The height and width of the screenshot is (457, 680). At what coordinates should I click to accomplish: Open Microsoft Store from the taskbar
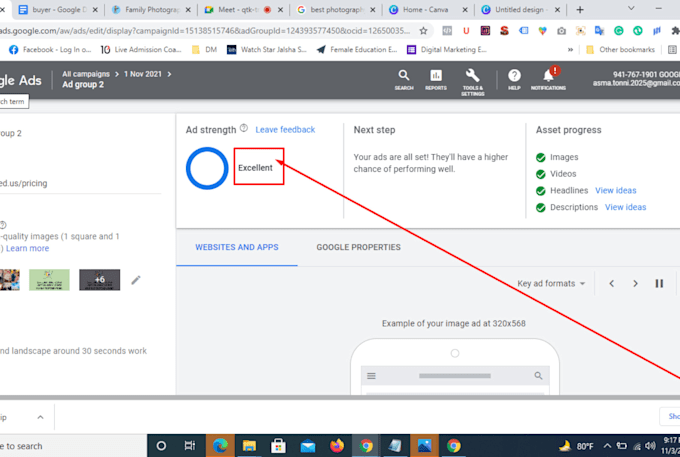coord(278,445)
